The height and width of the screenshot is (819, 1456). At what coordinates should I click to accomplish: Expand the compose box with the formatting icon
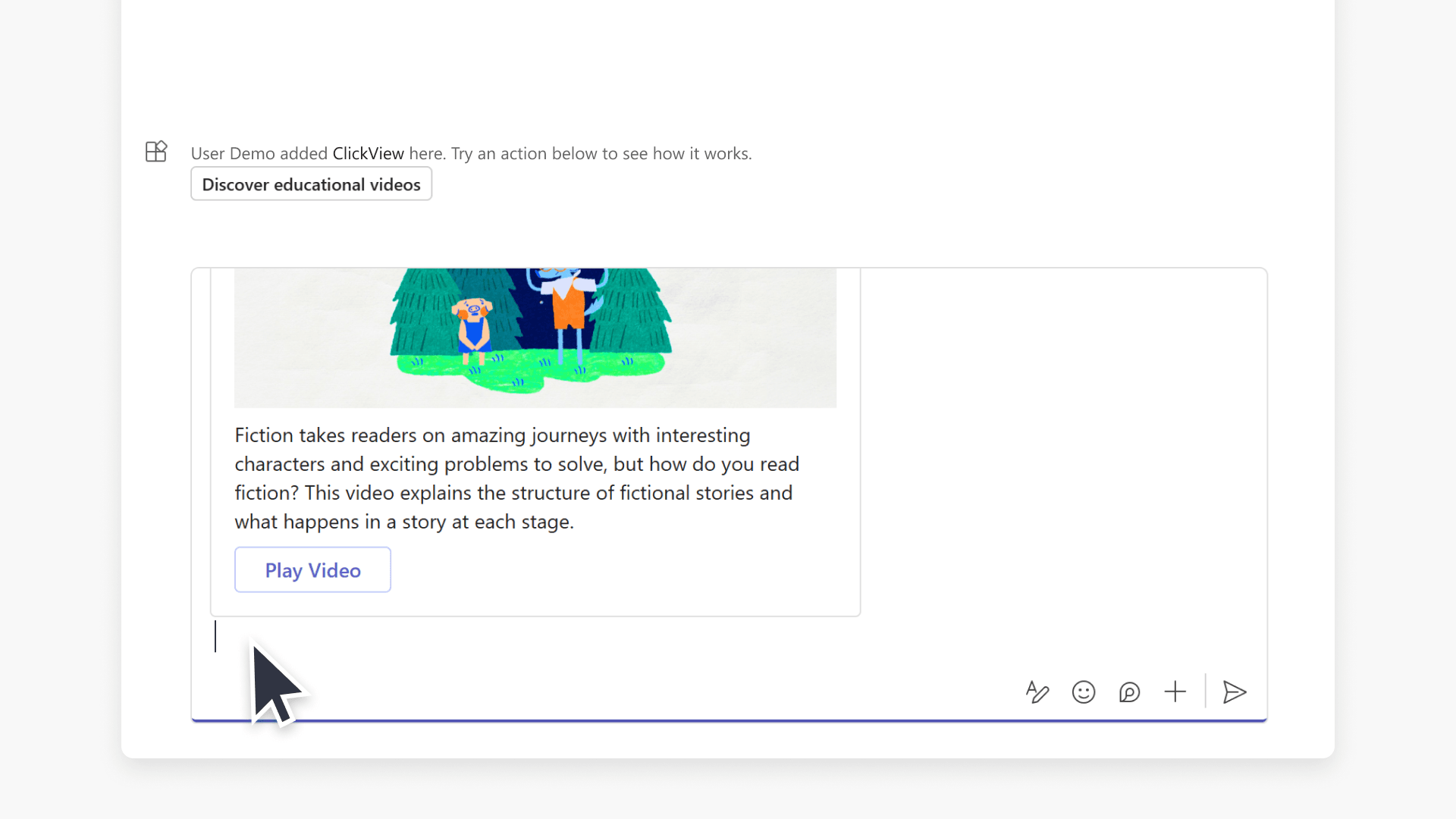point(1037,692)
